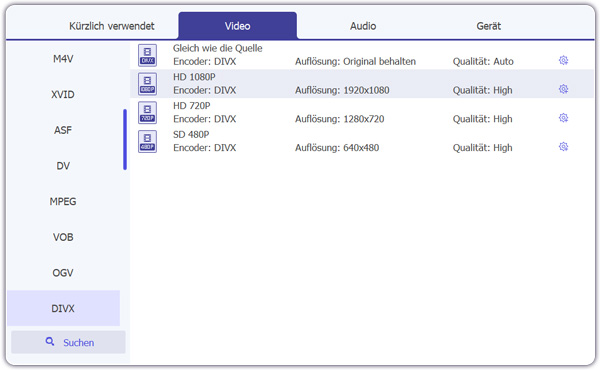Click the Suchen search field

pyautogui.click(x=68, y=342)
